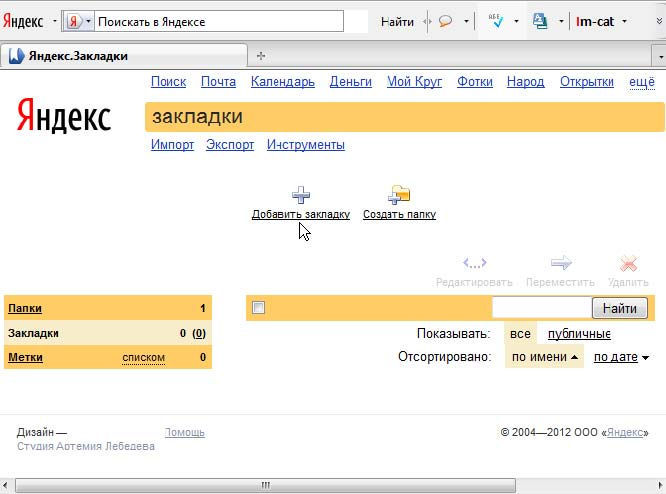Viewport: 666px width, 494px height.
Task: Expand the search engine selector arrow
Action: tap(88, 21)
